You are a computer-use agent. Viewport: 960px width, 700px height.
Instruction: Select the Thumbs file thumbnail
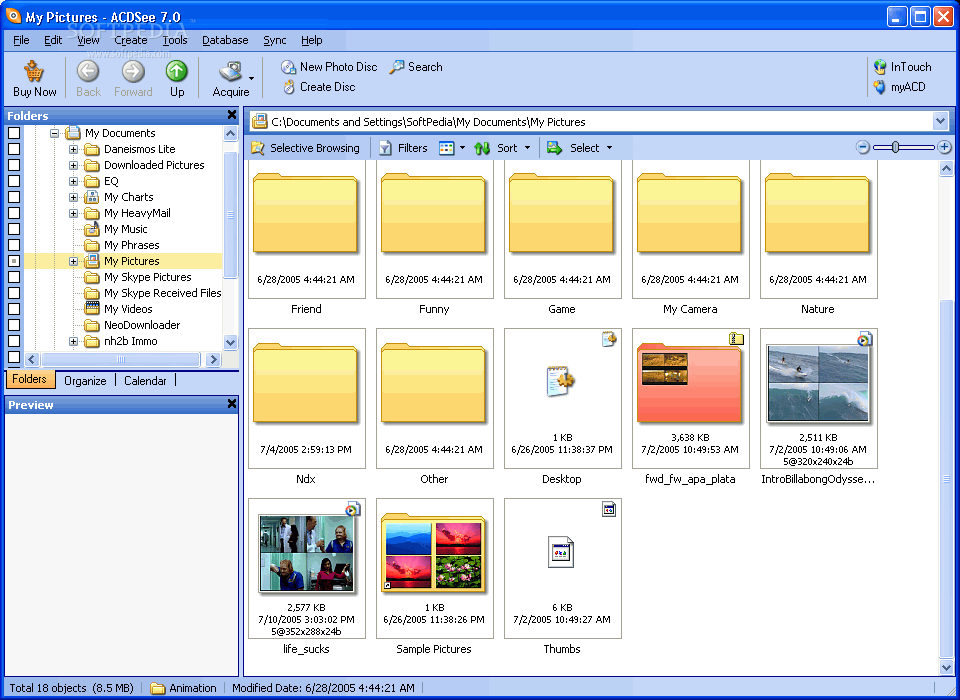562,568
